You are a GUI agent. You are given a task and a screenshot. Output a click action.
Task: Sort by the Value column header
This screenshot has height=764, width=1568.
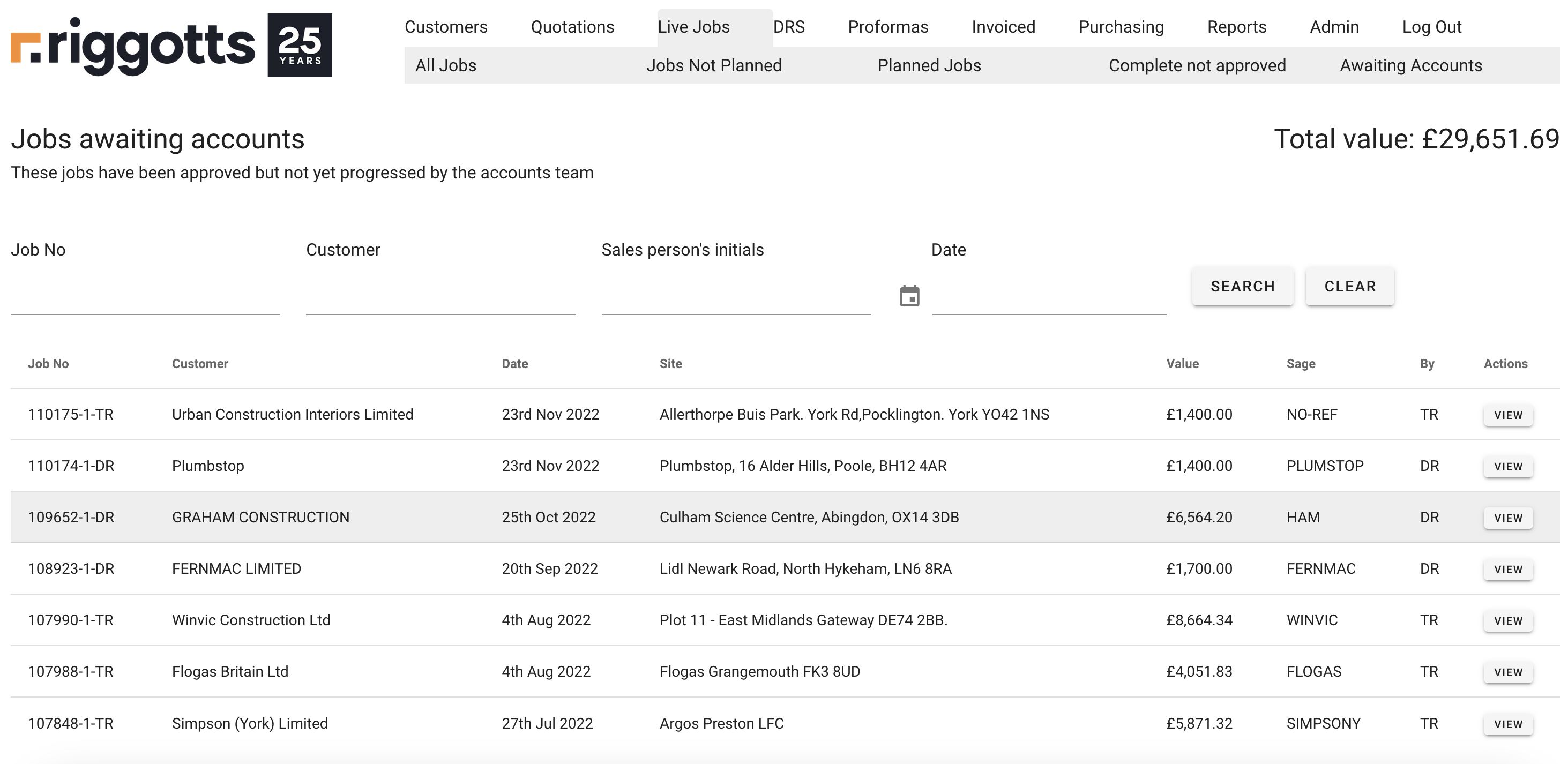tap(1182, 363)
